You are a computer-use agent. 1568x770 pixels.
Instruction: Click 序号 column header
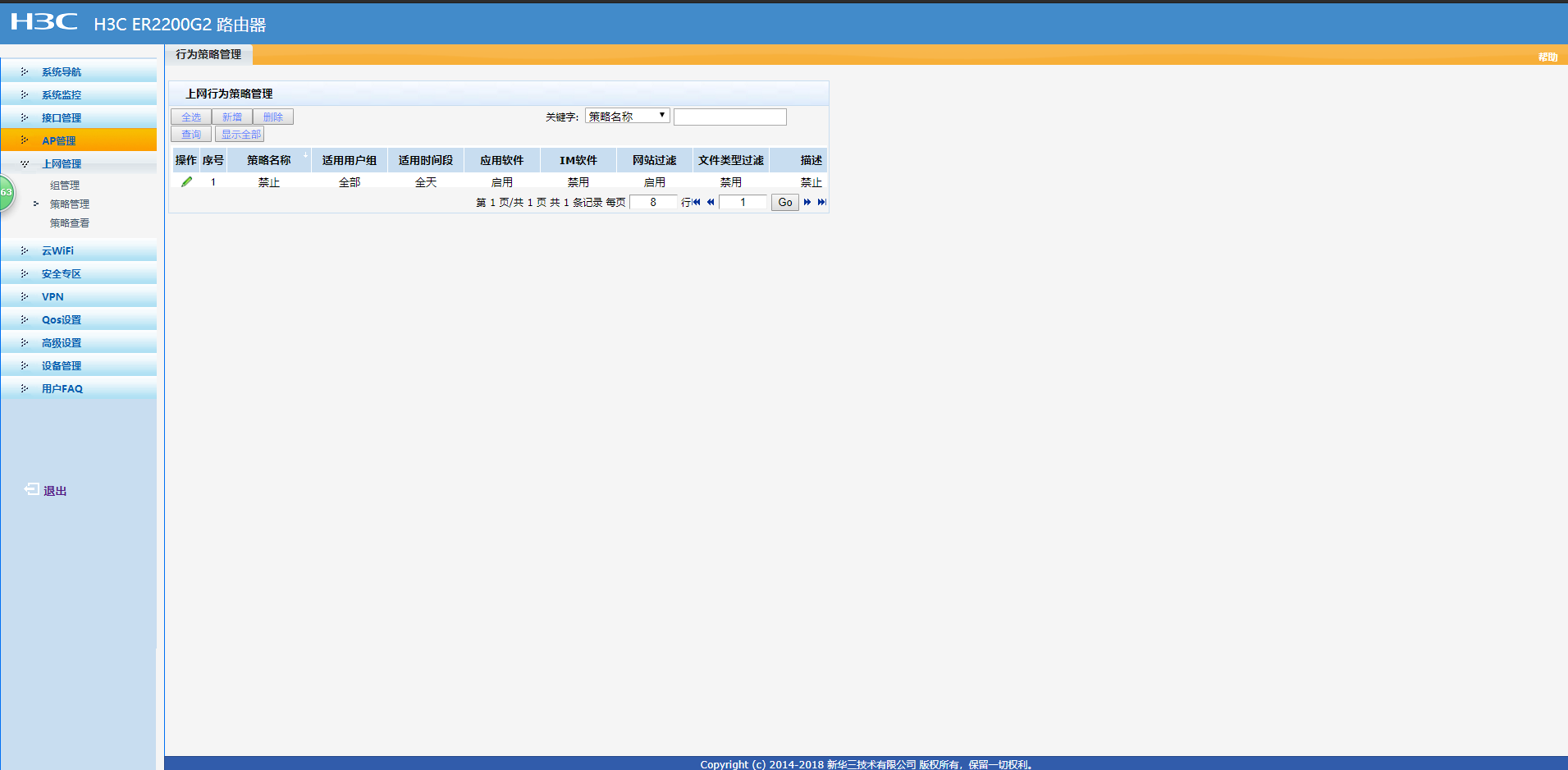tap(213, 160)
